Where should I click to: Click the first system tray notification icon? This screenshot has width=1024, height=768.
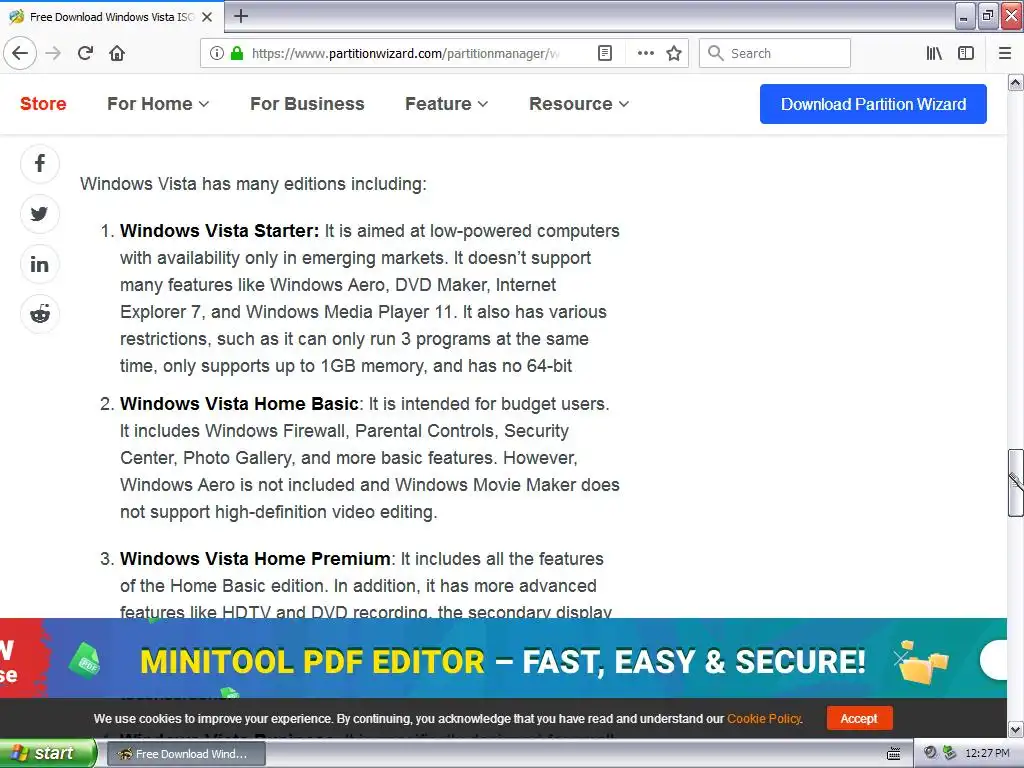tap(931, 753)
